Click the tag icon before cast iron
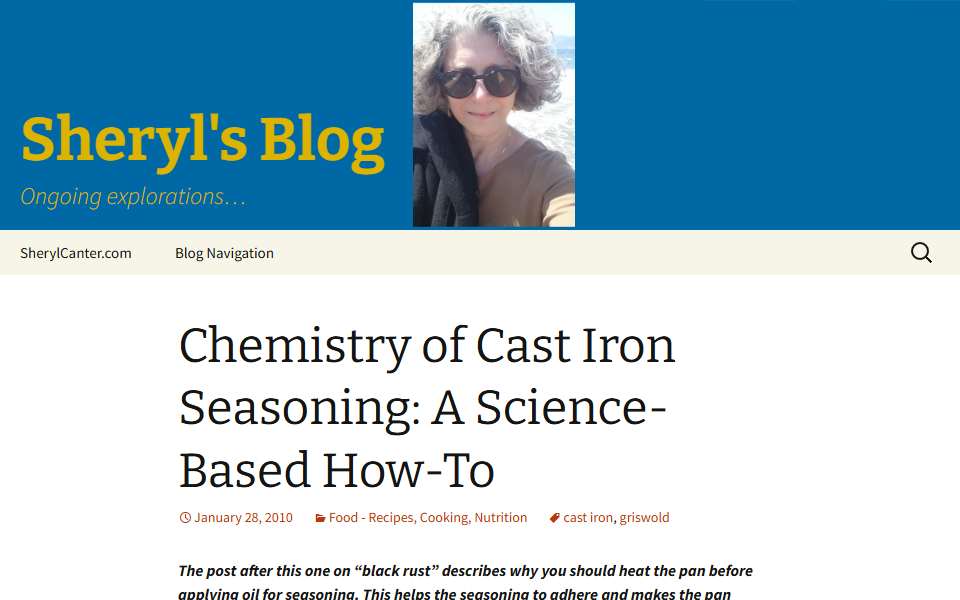 [555, 518]
